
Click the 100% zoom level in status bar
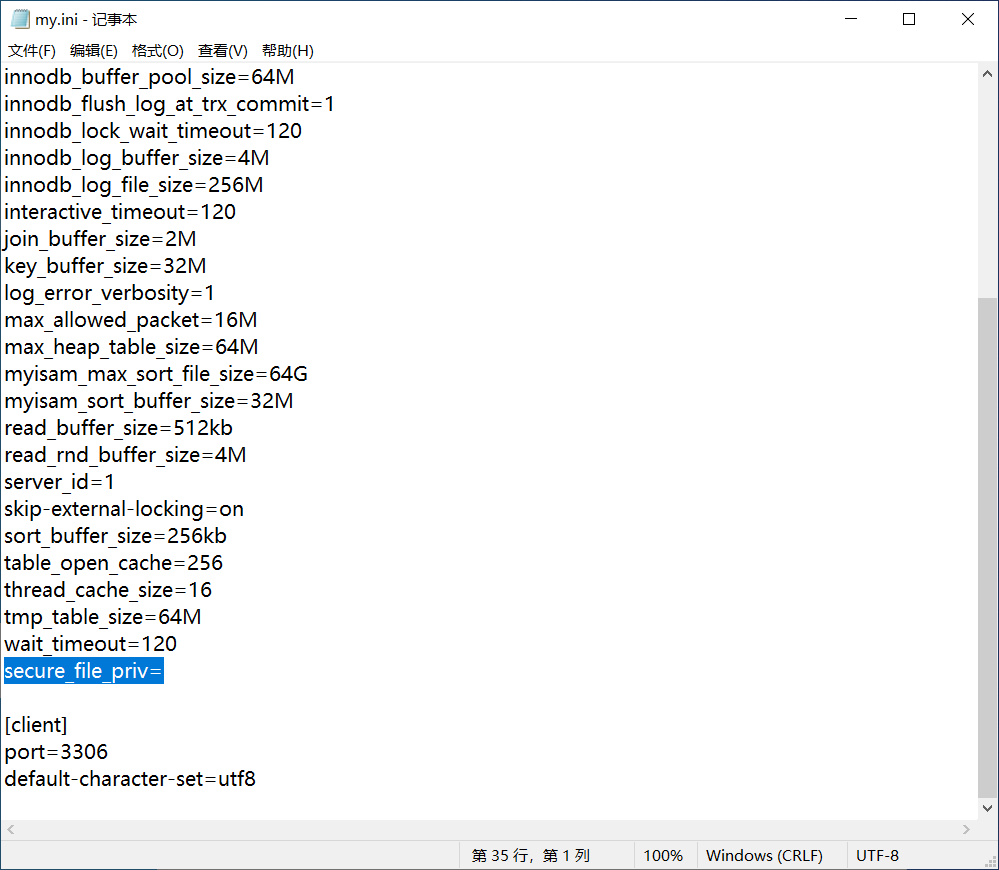pos(663,856)
